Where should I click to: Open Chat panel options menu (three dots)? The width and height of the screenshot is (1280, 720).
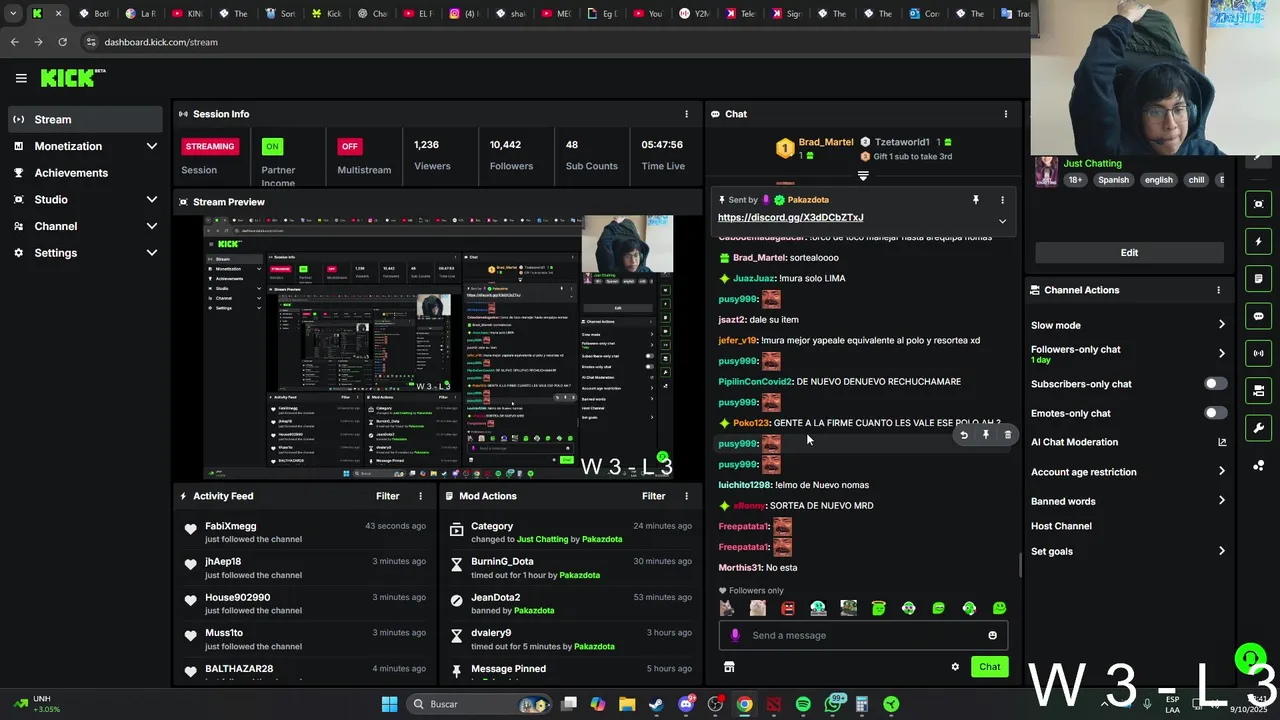coord(1006,114)
